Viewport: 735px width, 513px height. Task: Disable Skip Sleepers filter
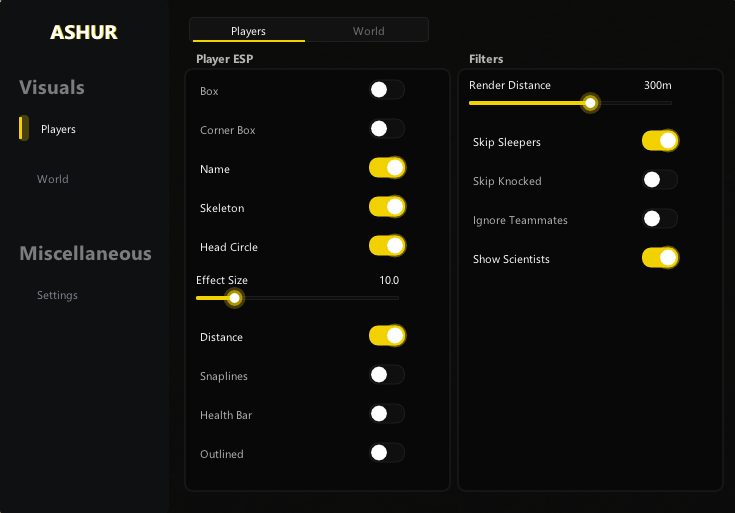click(660, 141)
